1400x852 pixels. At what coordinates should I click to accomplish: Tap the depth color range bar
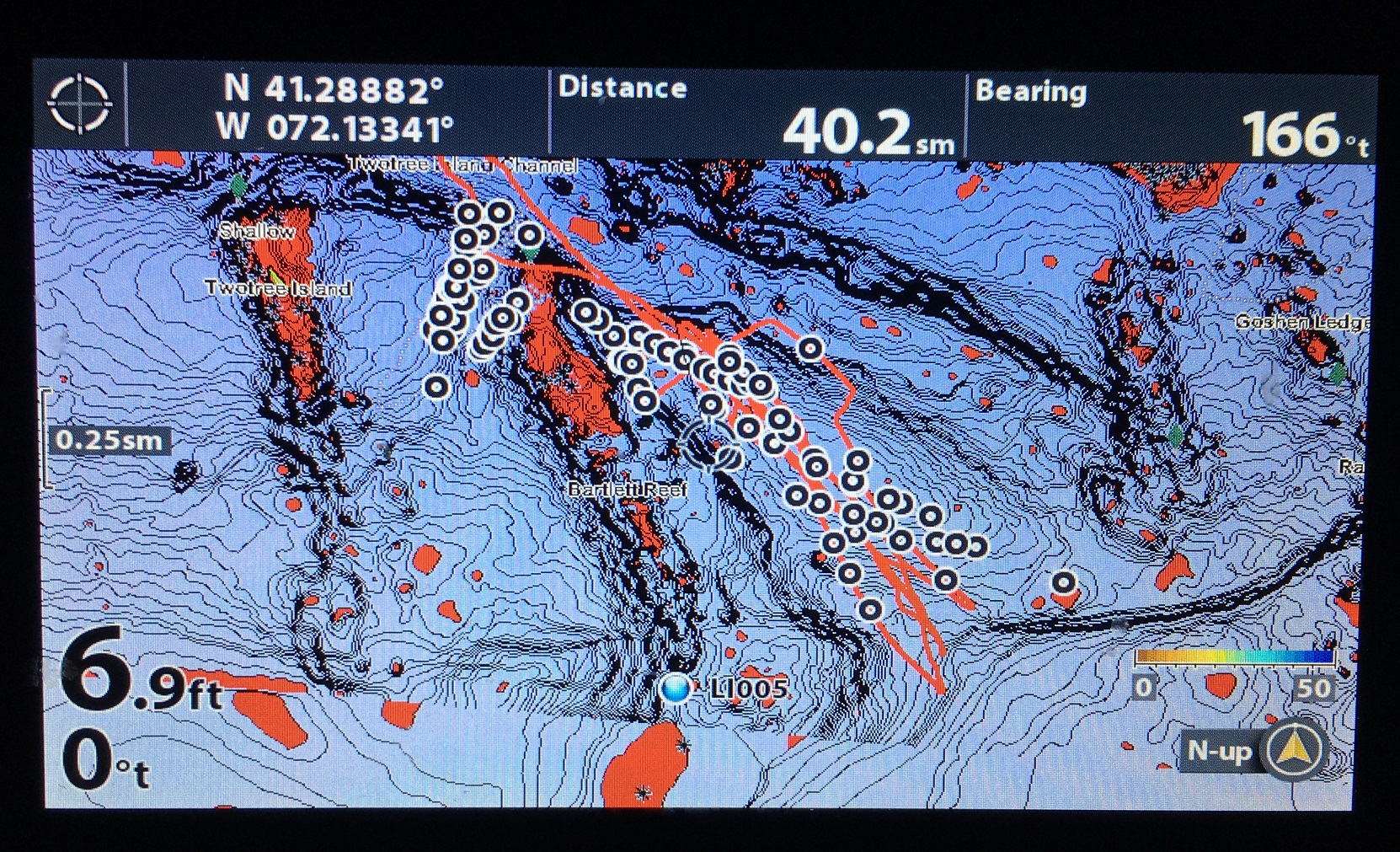click(1234, 657)
